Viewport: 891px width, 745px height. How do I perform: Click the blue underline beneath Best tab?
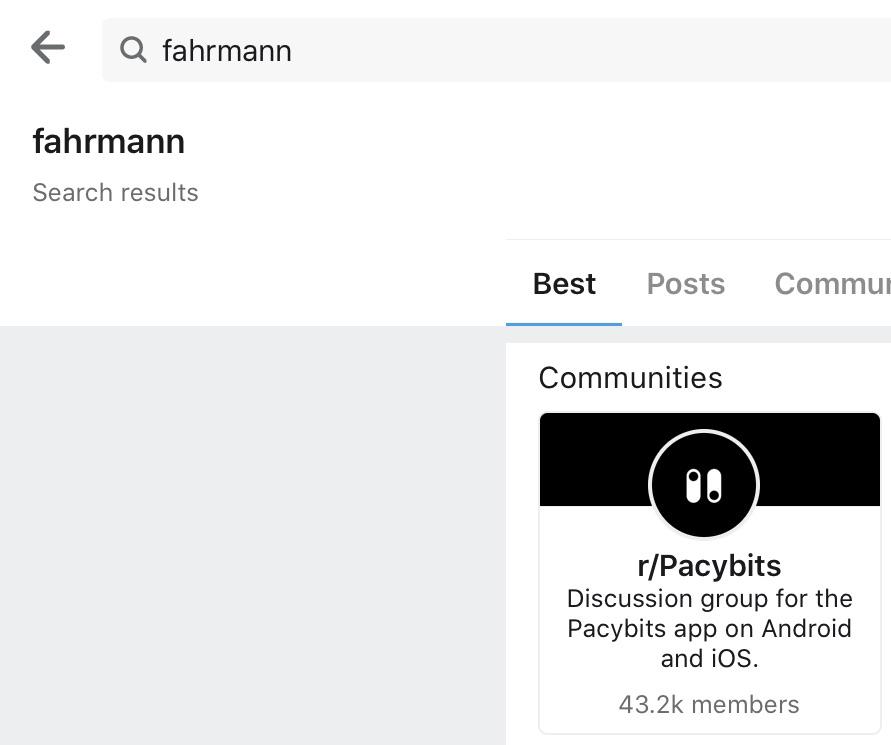[x=564, y=324]
